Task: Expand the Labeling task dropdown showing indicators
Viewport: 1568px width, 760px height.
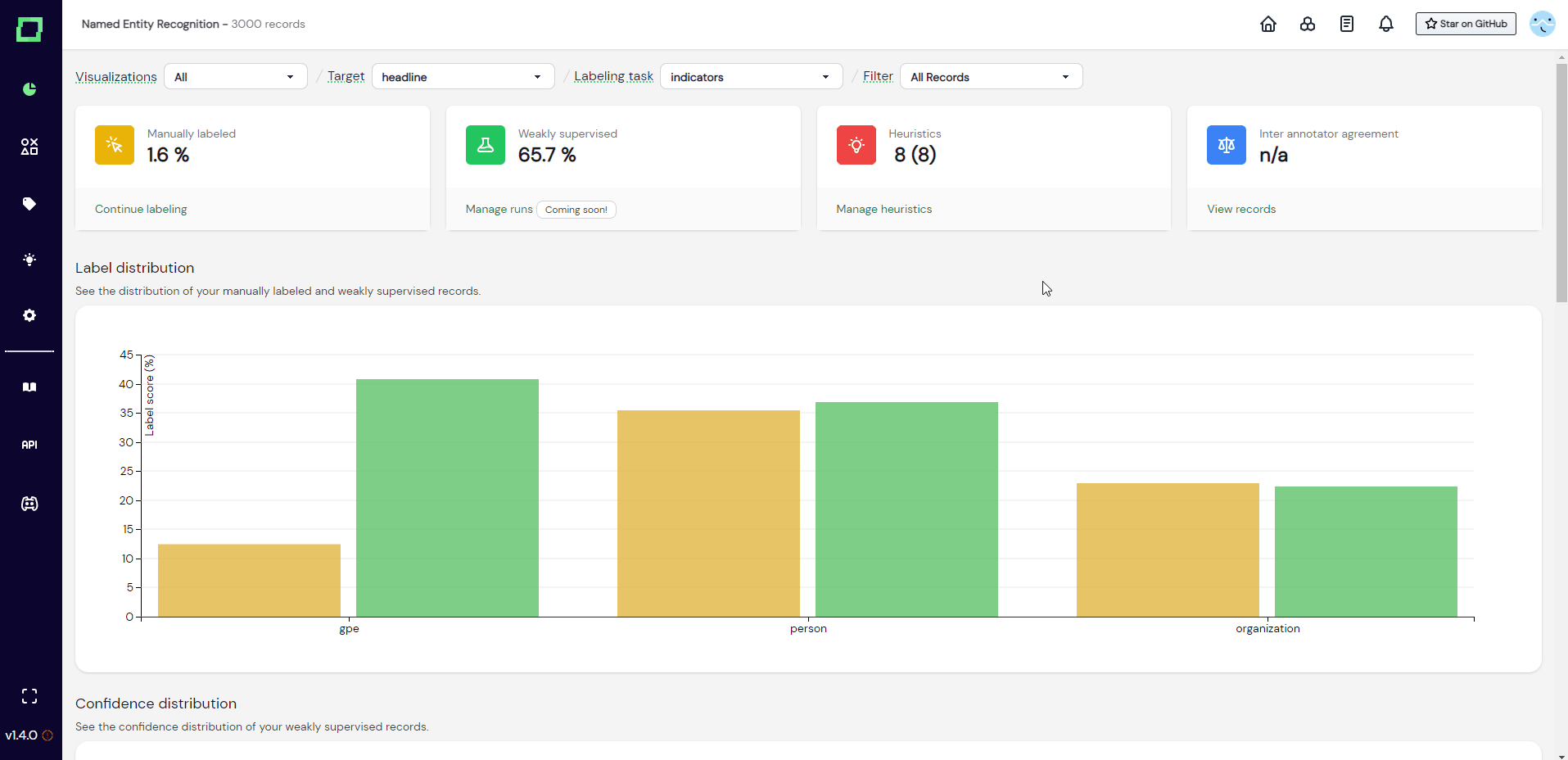Action: point(752,76)
